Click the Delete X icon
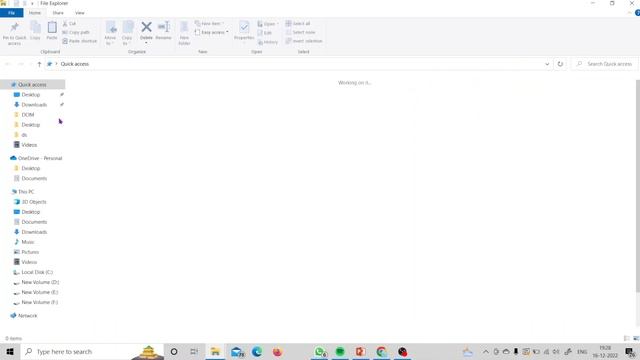This screenshot has height=360, width=640. (x=146, y=27)
